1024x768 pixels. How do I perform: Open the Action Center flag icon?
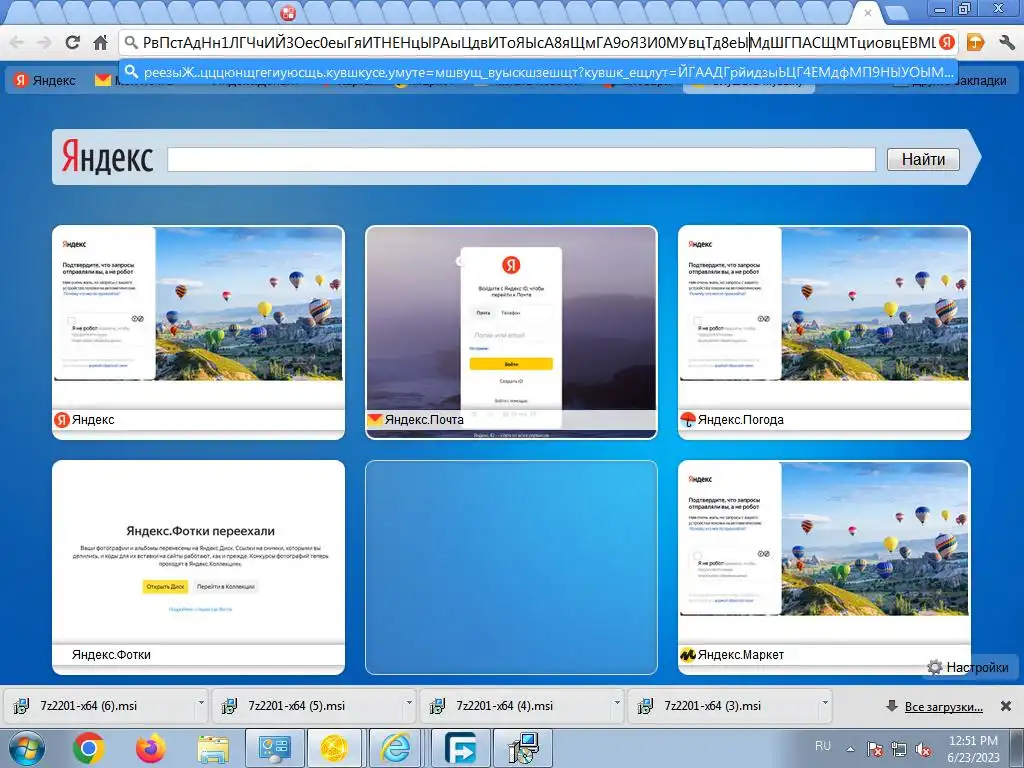pyautogui.click(x=875, y=749)
